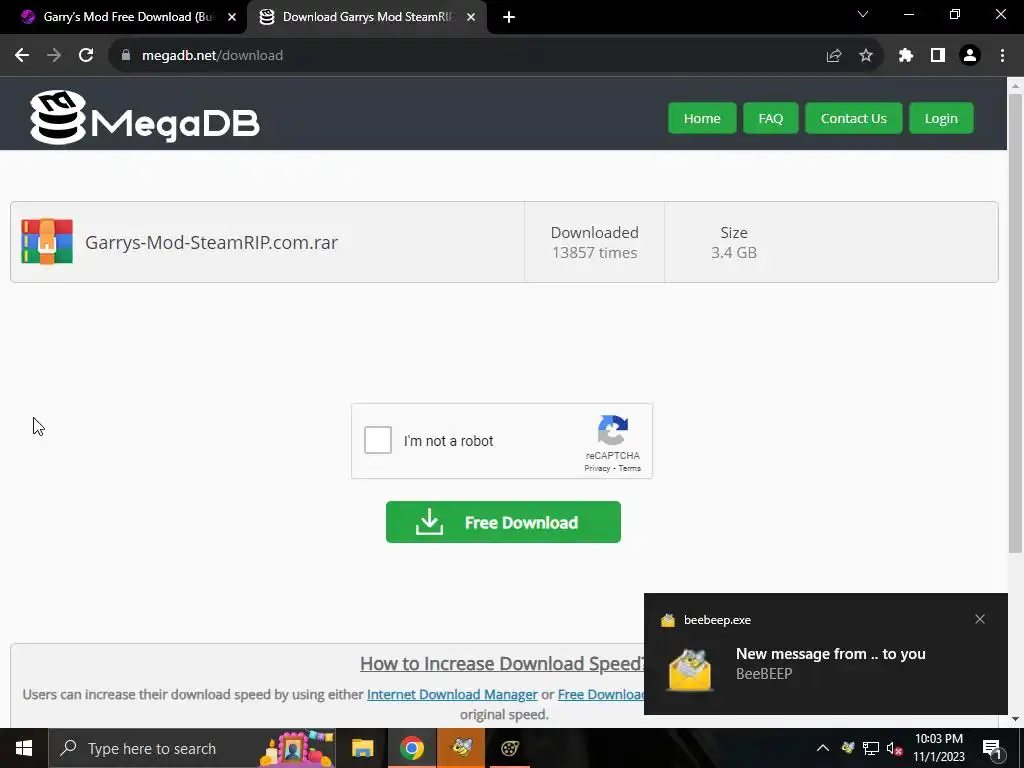This screenshot has height=768, width=1024.
Task: Toggle the Chrome side panel icon
Action: click(938, 56)
